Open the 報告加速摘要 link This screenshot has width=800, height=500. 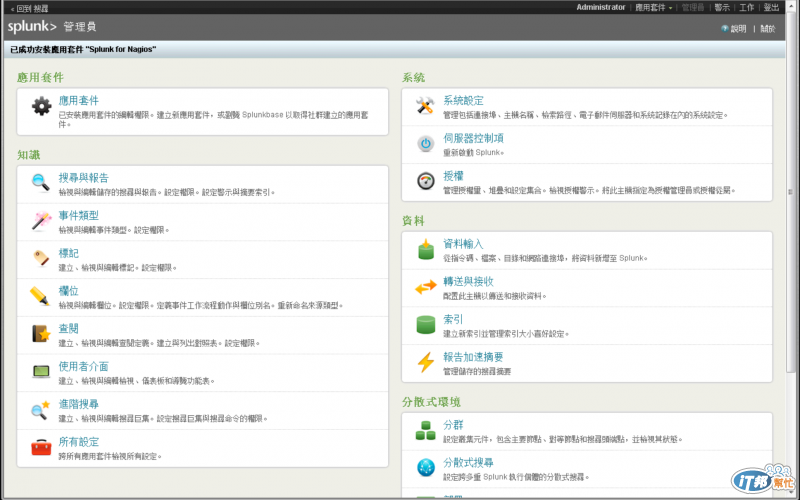pyautogui.click(x=473, y=357)
